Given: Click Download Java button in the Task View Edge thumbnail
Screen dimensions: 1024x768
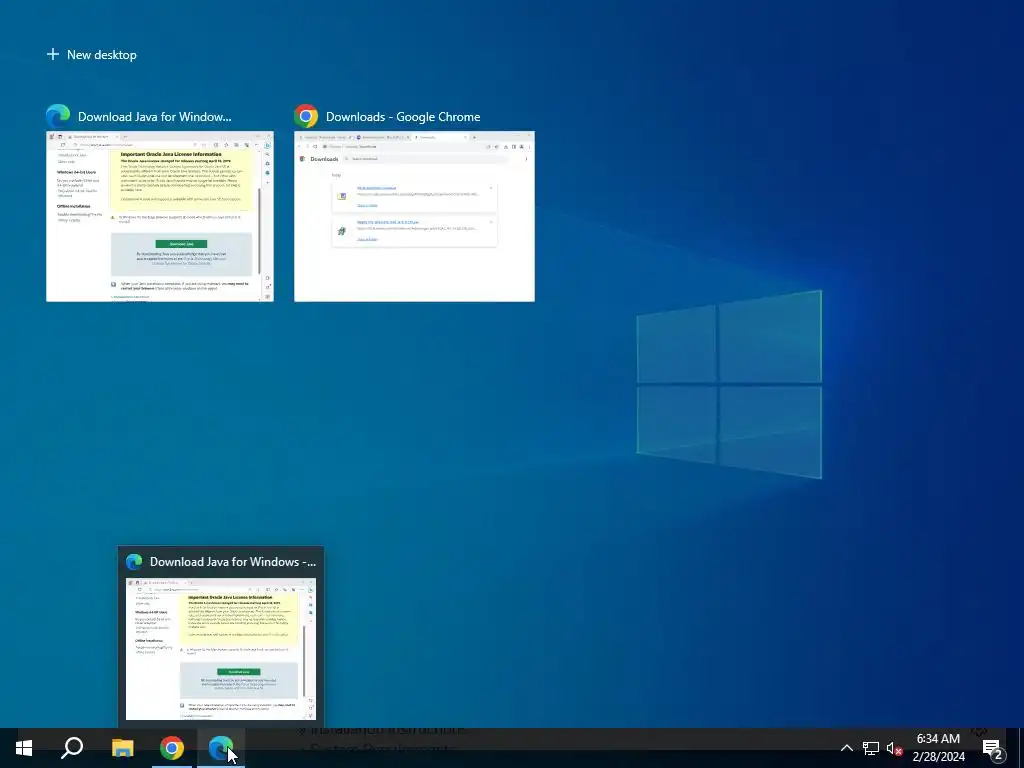Looking at the screenshot, I should [x=181, y=244].
